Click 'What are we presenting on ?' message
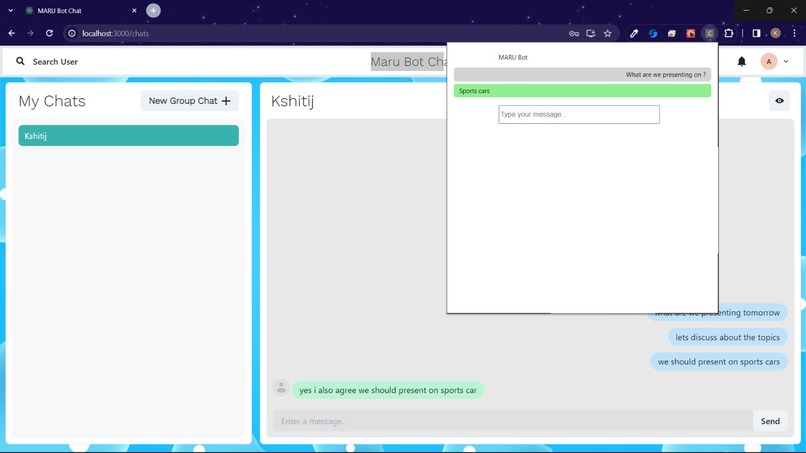The height and width of the screenshot is (453, 806). (582, 75)
